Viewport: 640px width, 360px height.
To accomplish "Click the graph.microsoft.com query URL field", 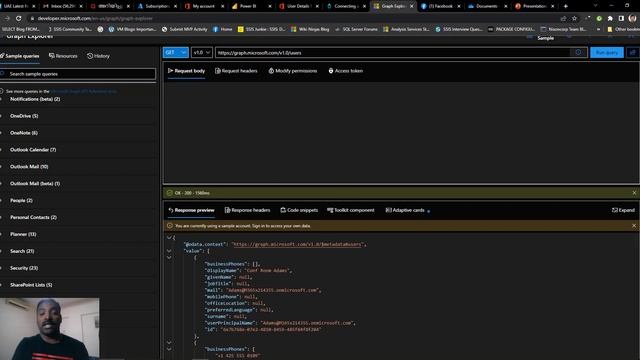I will pos(392,53).
